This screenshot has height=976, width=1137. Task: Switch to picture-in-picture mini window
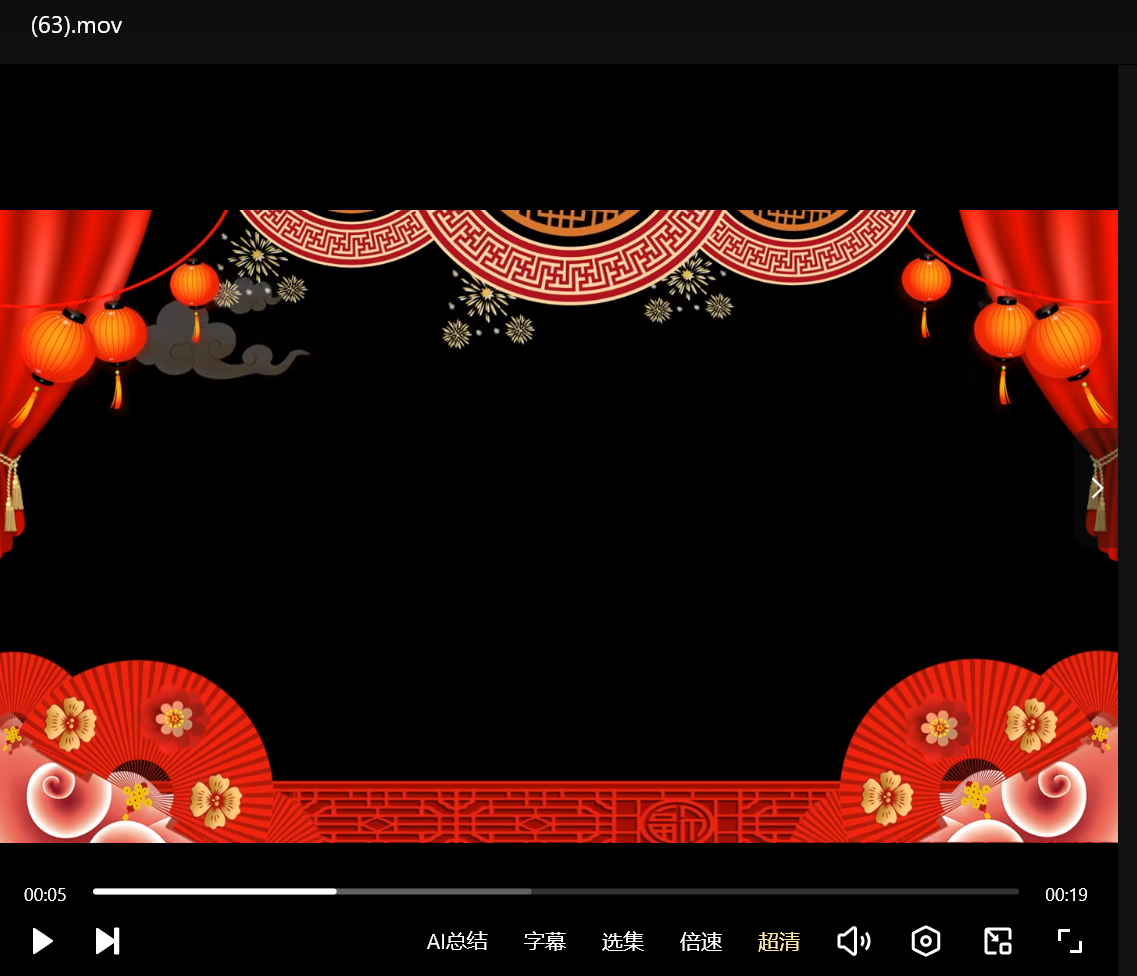point(998,941)
